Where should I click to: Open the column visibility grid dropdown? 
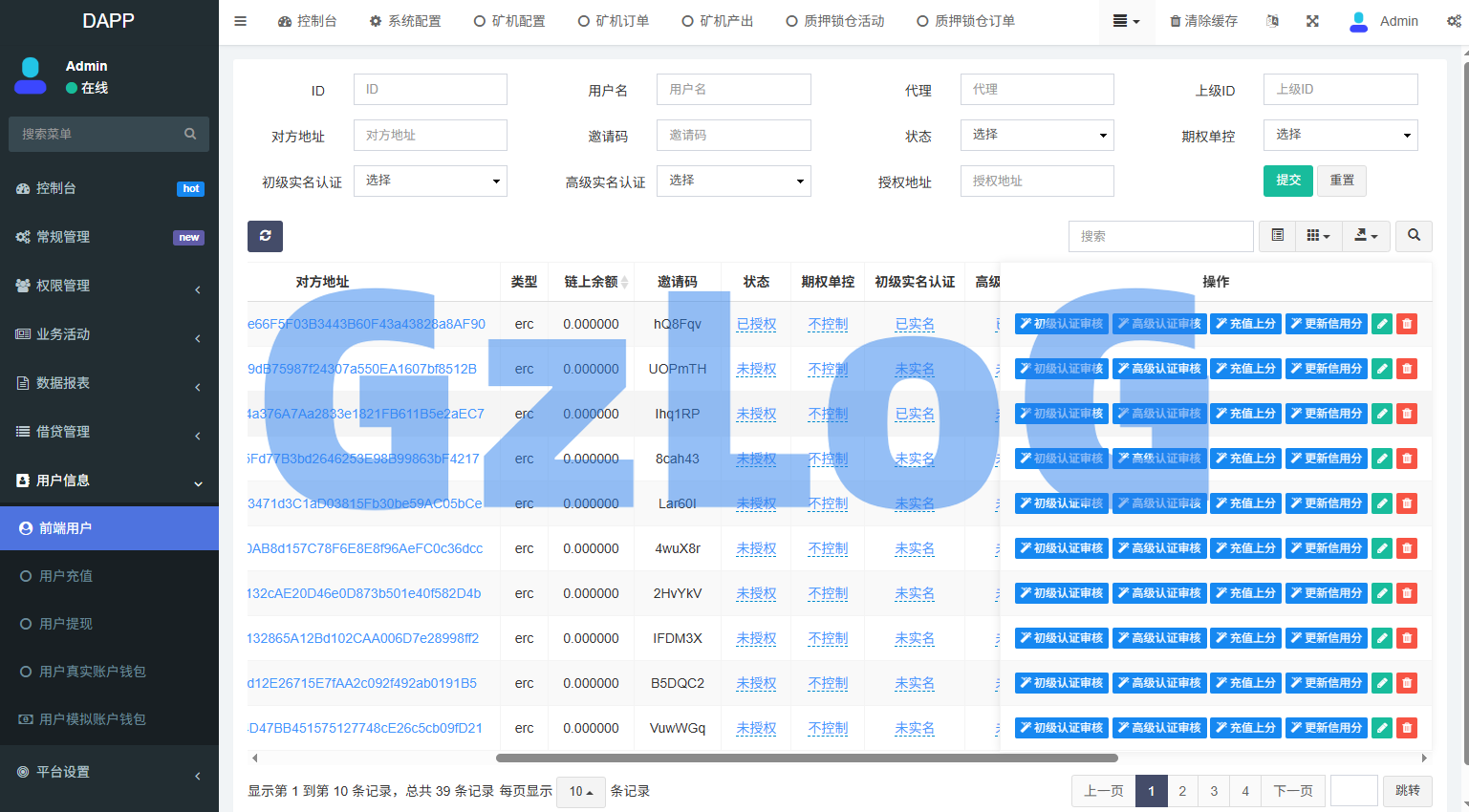click(1319, 236)
